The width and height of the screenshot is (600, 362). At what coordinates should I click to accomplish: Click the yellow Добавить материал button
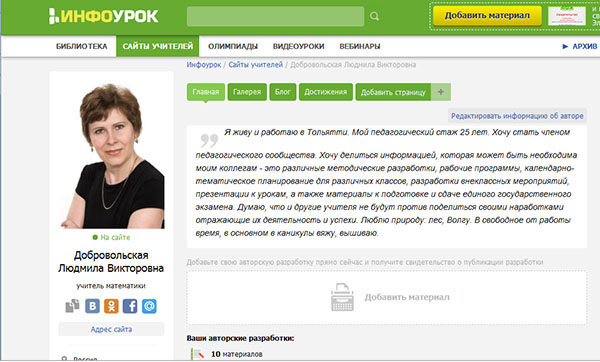pyautogui.click(x=487, y=16)
